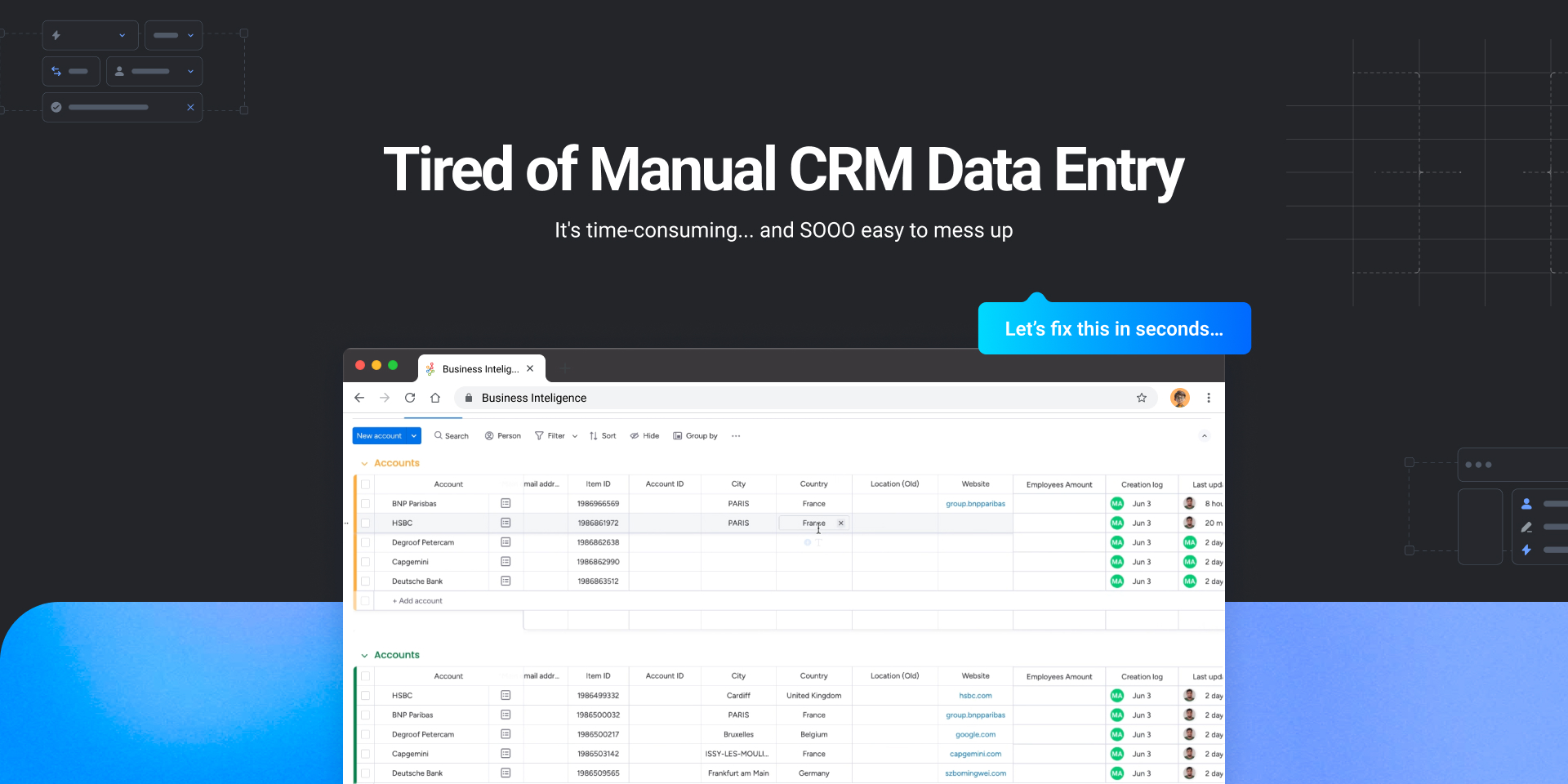Open the New account dropdown arrow
The width and height of the screenshot is (1568, 784).
coord(414,436)
